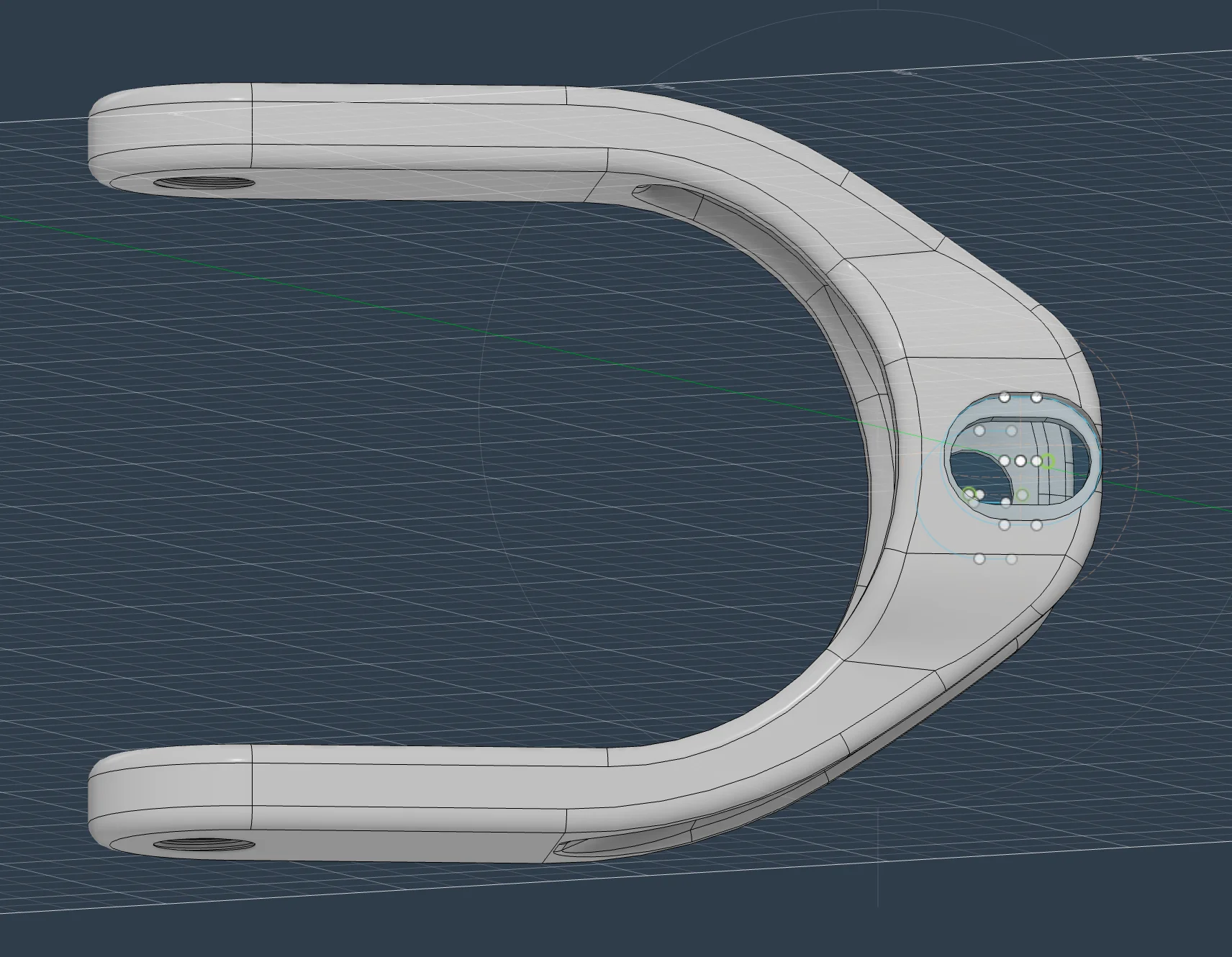Select the threaded hole in the lower arm
This screenshot has height=957, width=1232.
[x=204, y=844]
